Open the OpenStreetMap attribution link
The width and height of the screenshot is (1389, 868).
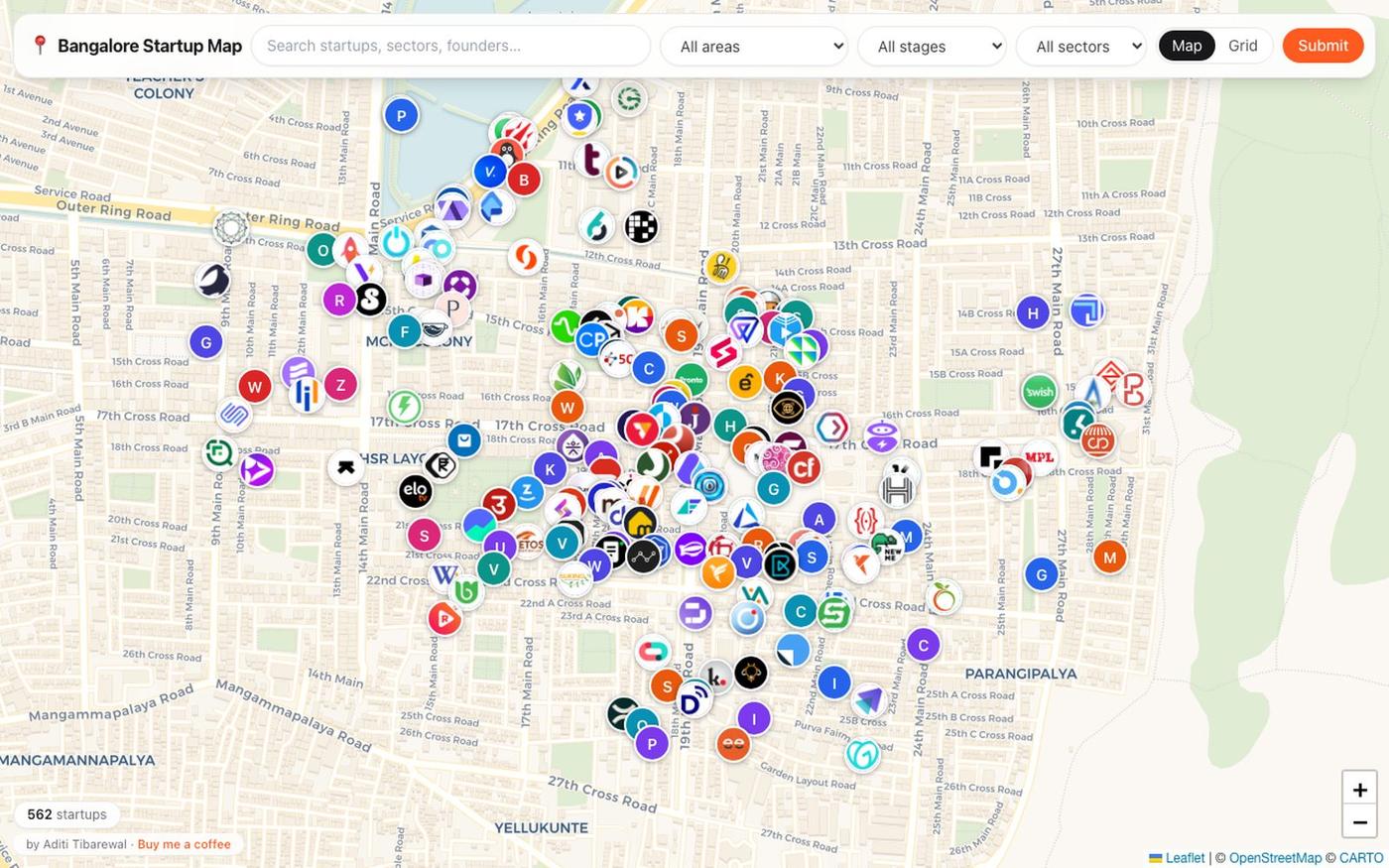pyautogui.click(x=1275, y=858)
